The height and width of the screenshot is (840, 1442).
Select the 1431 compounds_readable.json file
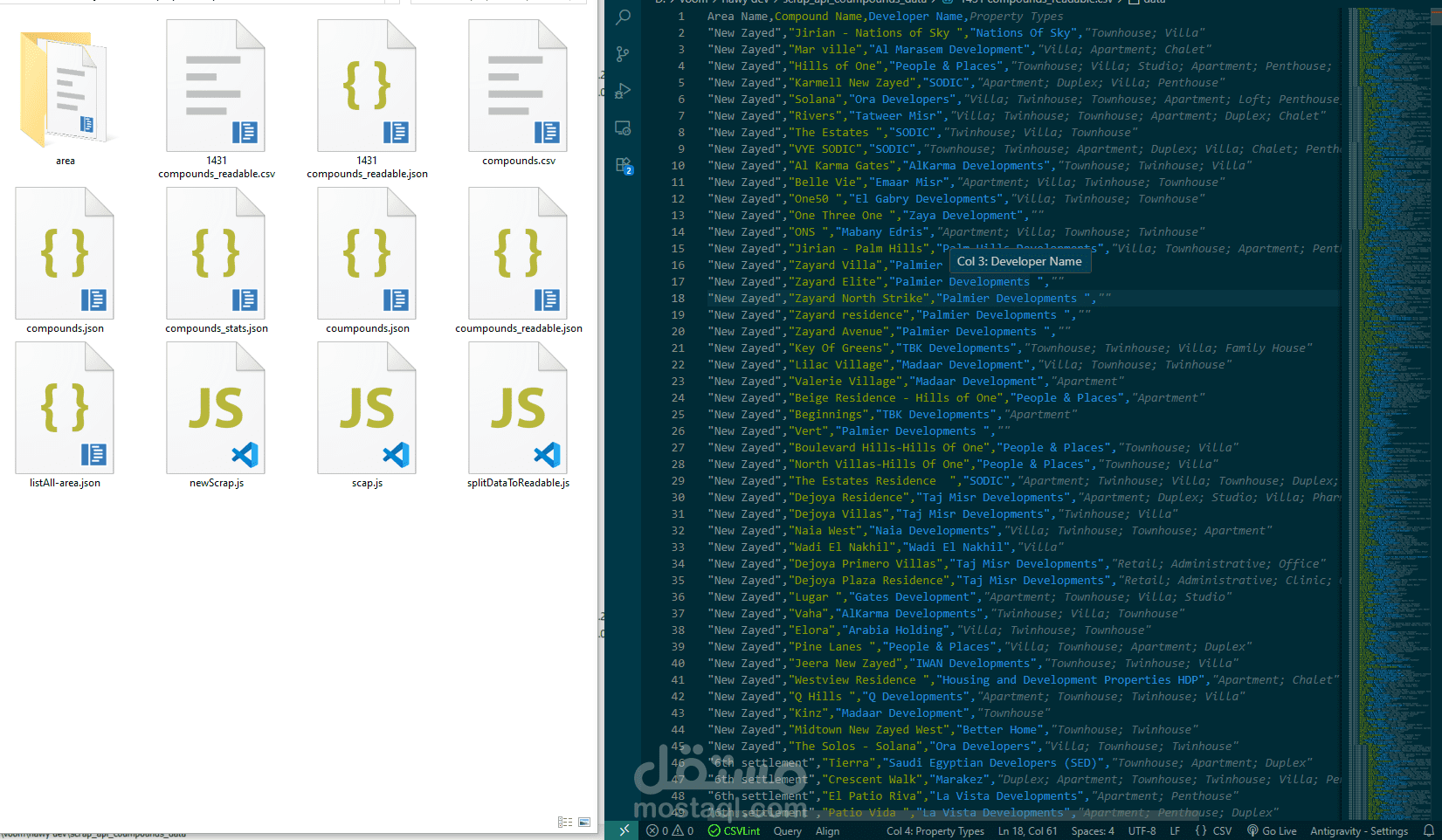[367, 100]
